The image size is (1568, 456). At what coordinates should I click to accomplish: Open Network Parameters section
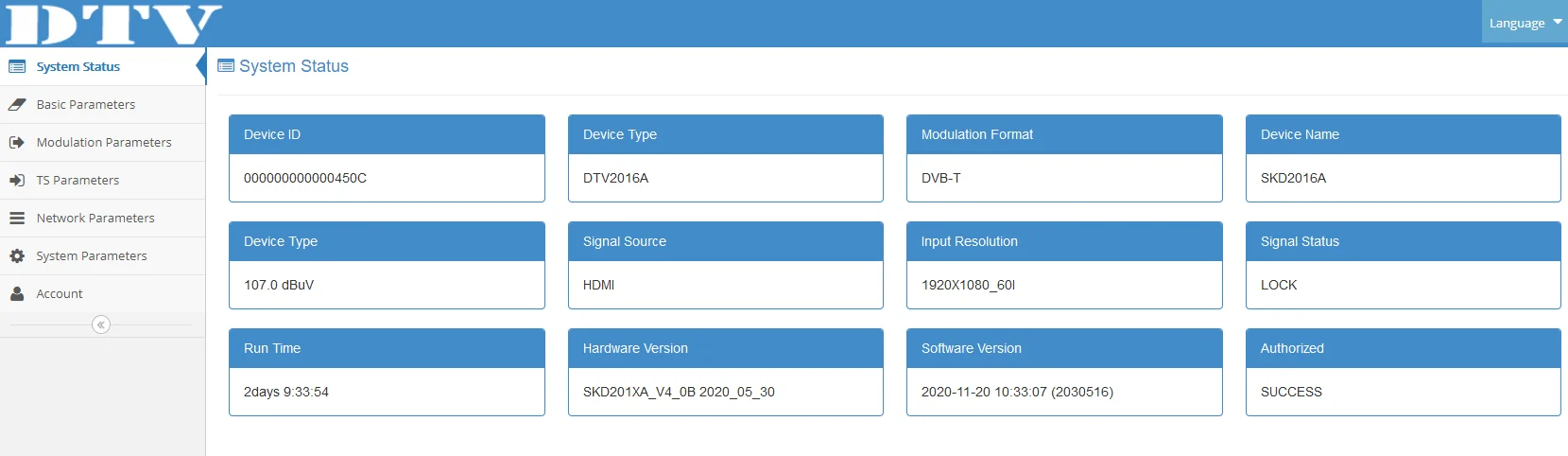tap(103, 219)
